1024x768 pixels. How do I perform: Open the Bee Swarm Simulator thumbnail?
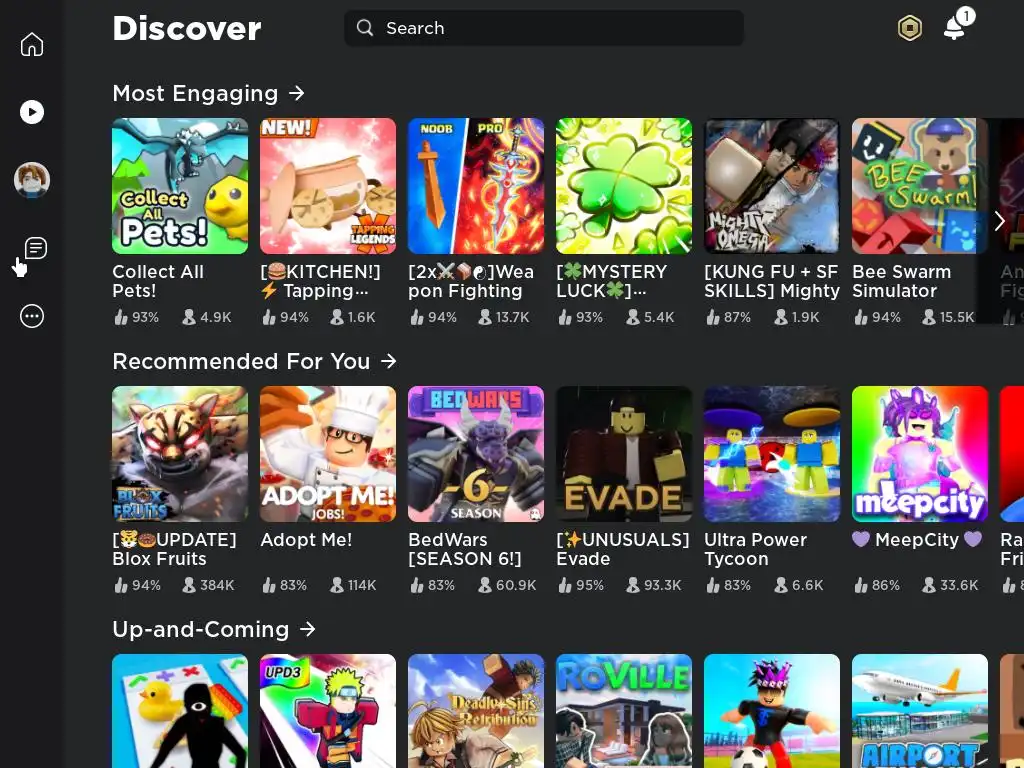(920, 186)
